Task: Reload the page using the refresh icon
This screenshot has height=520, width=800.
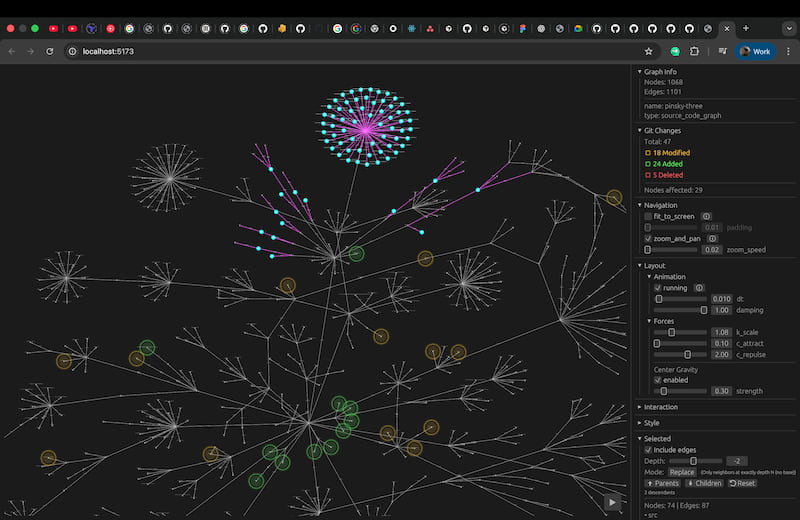Action: [x=49, y=51]
